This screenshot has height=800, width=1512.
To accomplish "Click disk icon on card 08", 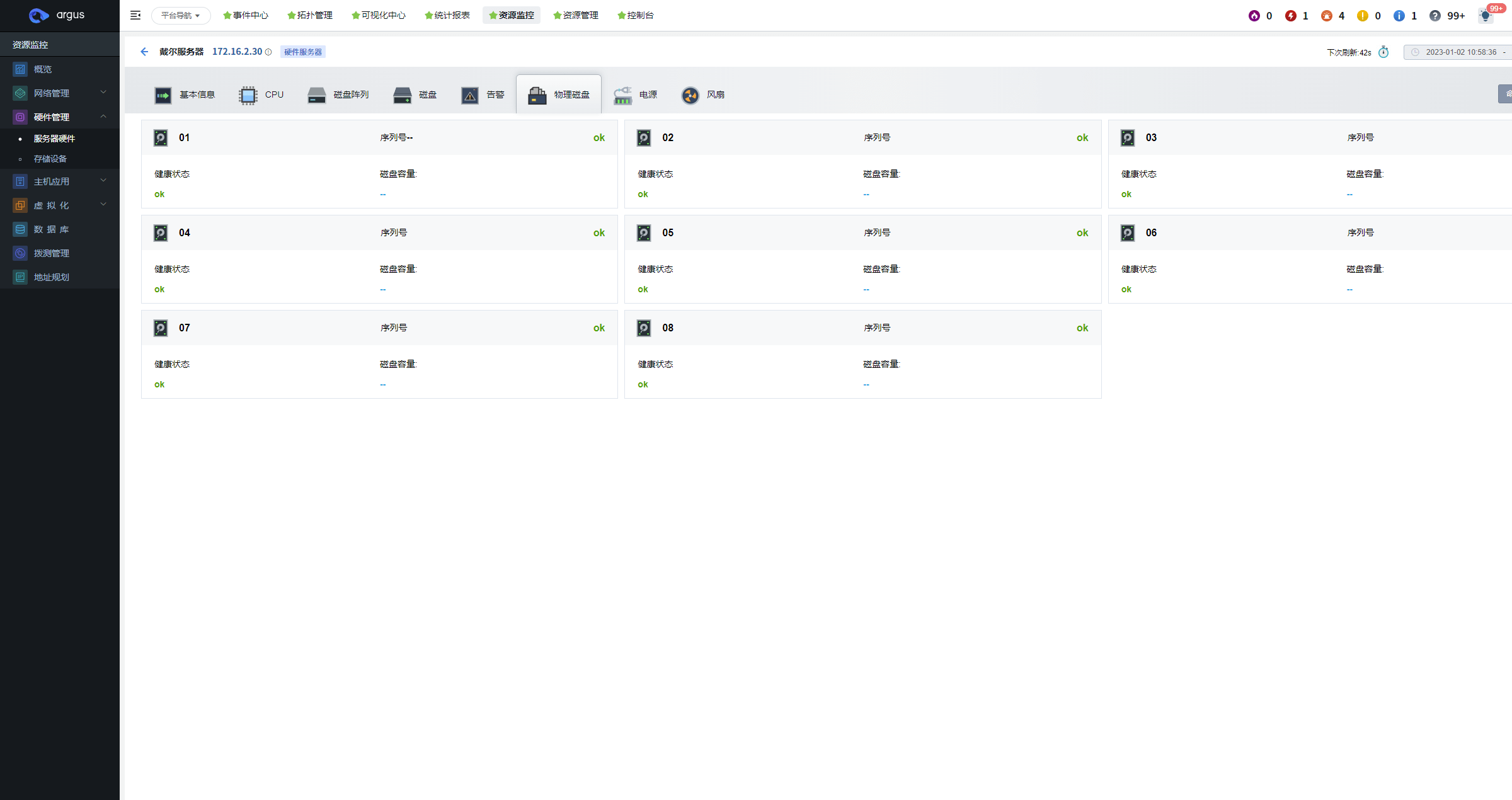I will point(644,328).
